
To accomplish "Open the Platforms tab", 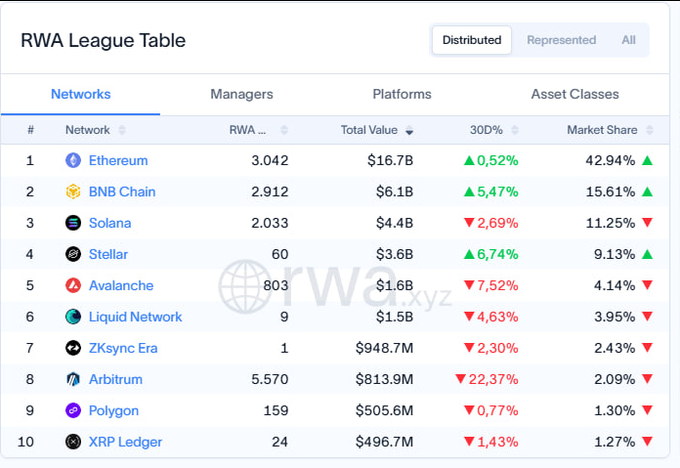I will tap(402, 94).
